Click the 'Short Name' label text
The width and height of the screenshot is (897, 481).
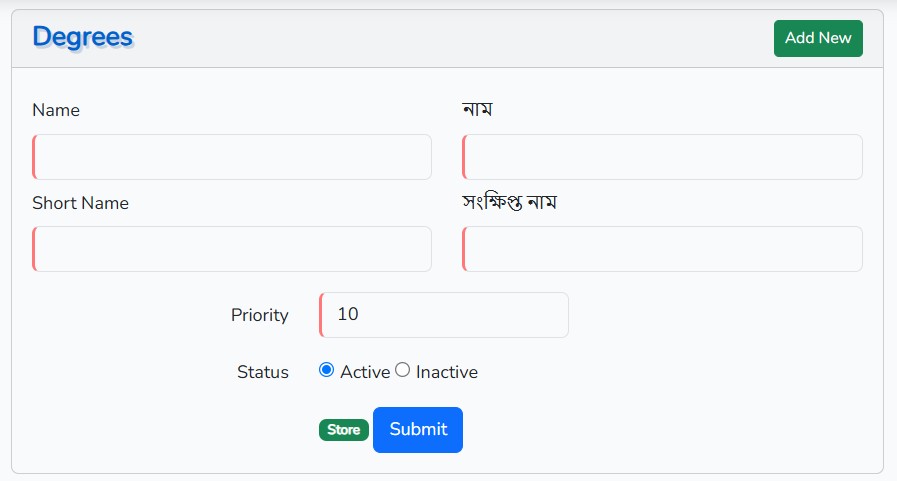[80, 203]
